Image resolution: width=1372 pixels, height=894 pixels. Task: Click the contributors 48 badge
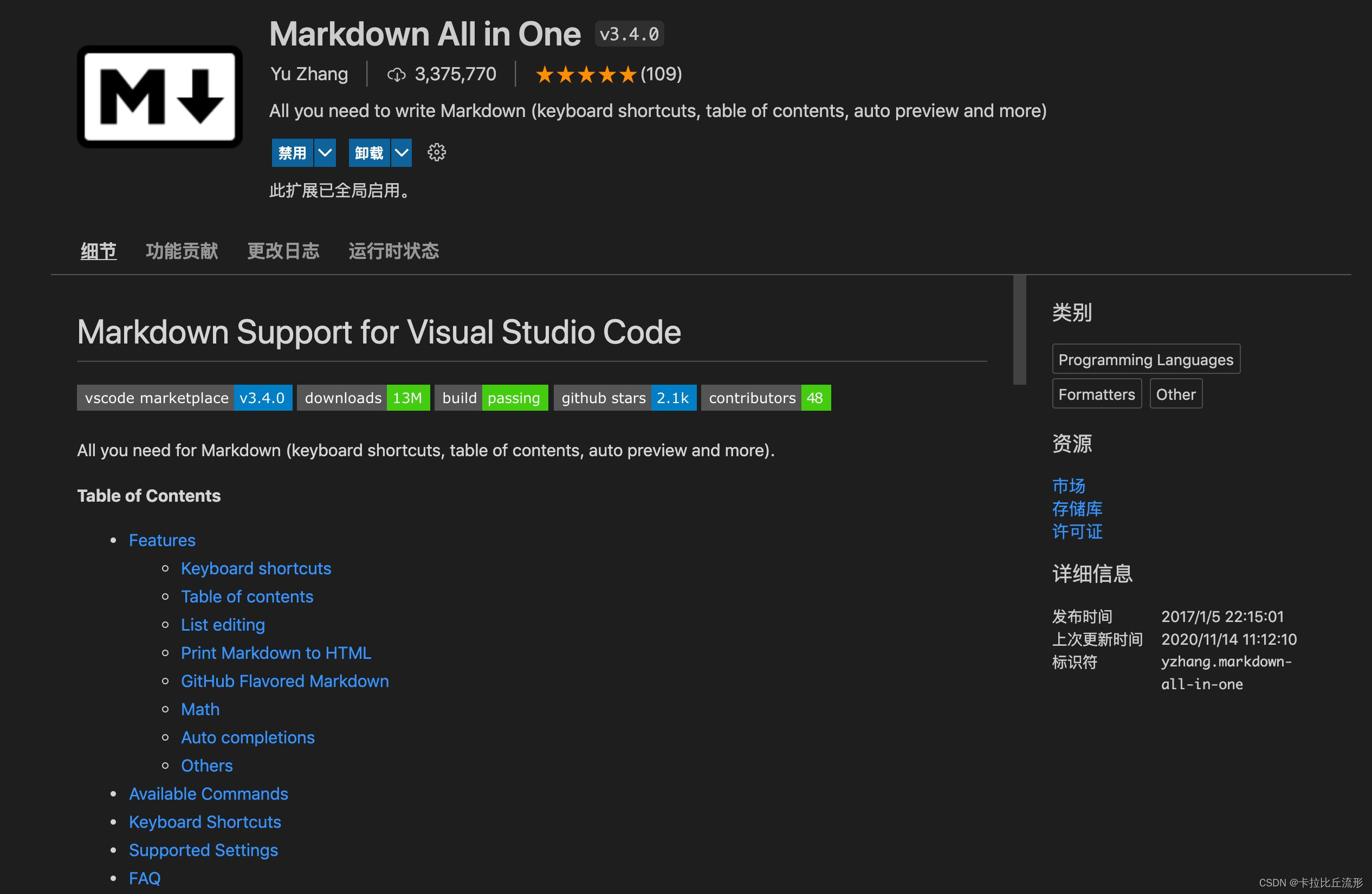(766, 397)
